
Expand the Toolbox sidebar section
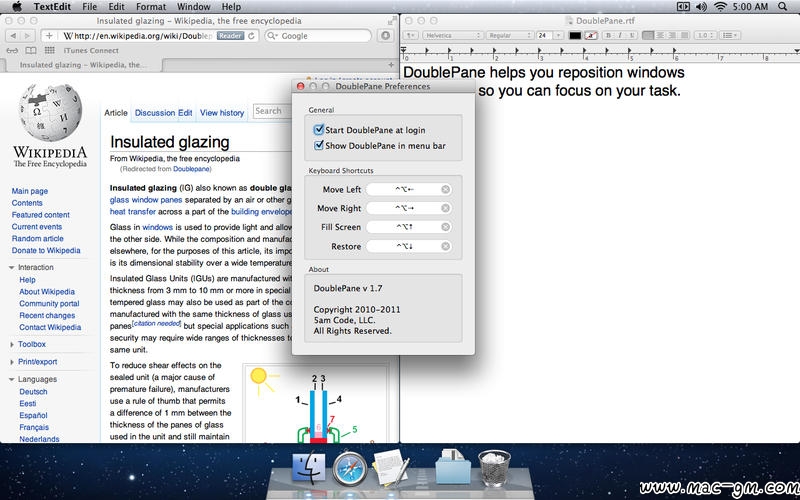point(12,344)
